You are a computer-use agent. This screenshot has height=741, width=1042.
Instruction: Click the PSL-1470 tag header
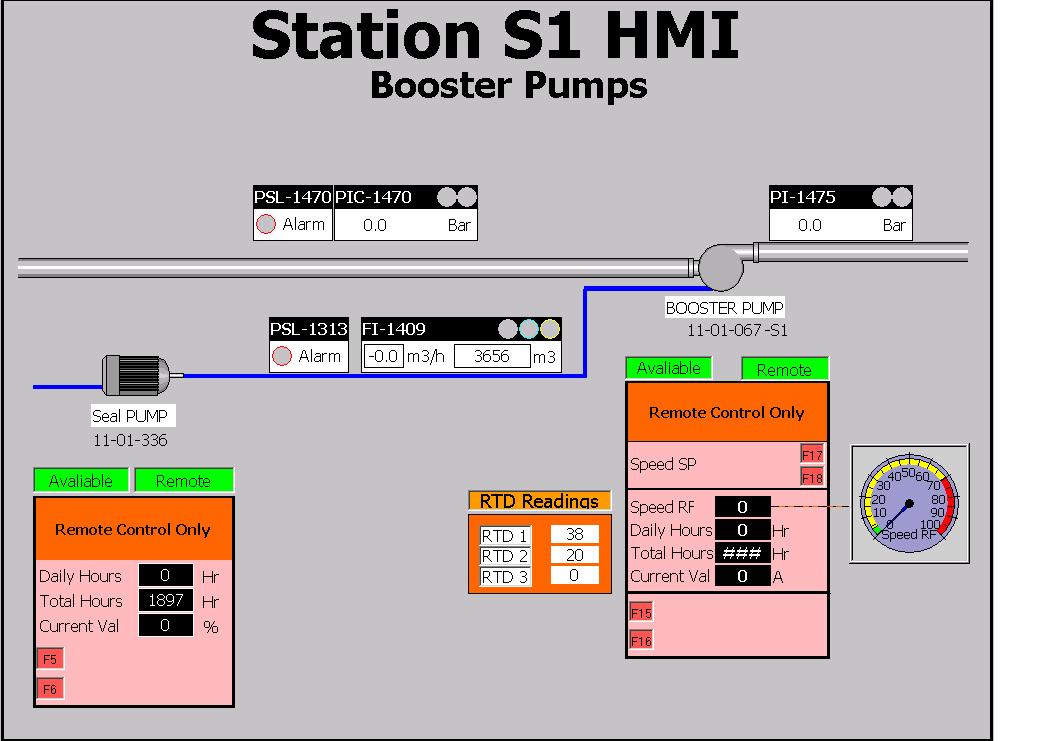[292, 197]
